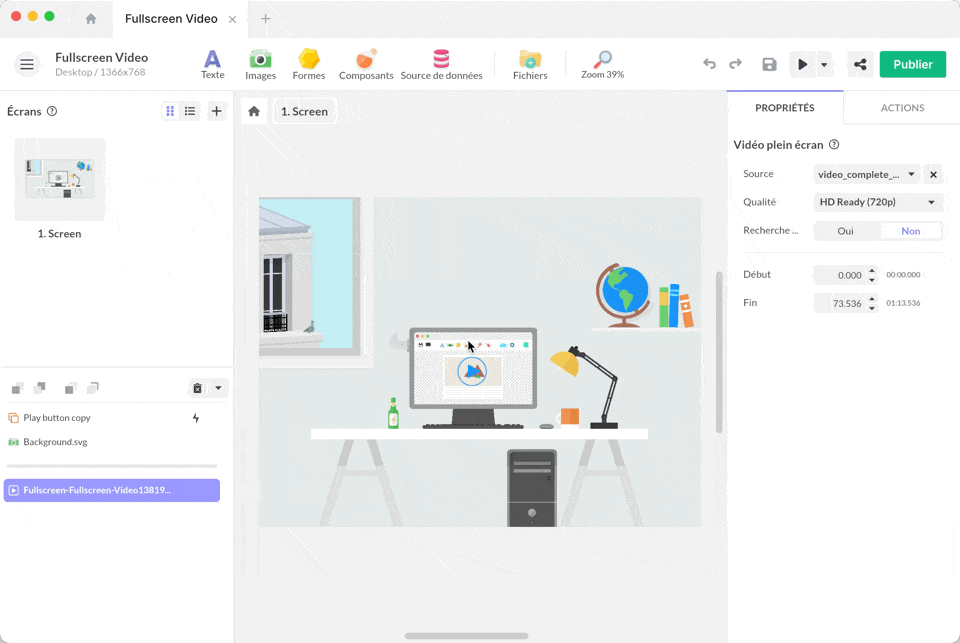Viewport: 960px width, 643px height.
Task: Click the Publier button
Action: [x=912, y=64]
